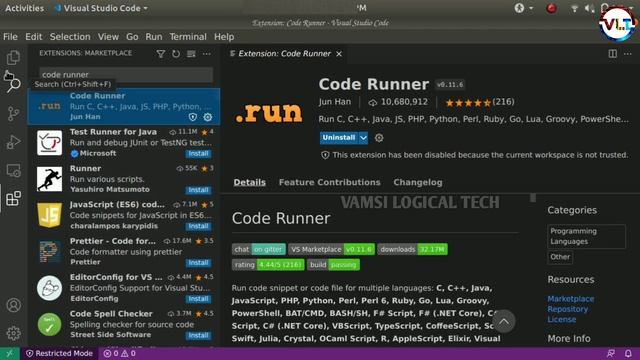Select Code Runner in extensions list

pyautogui.click(x=124, y=107)
